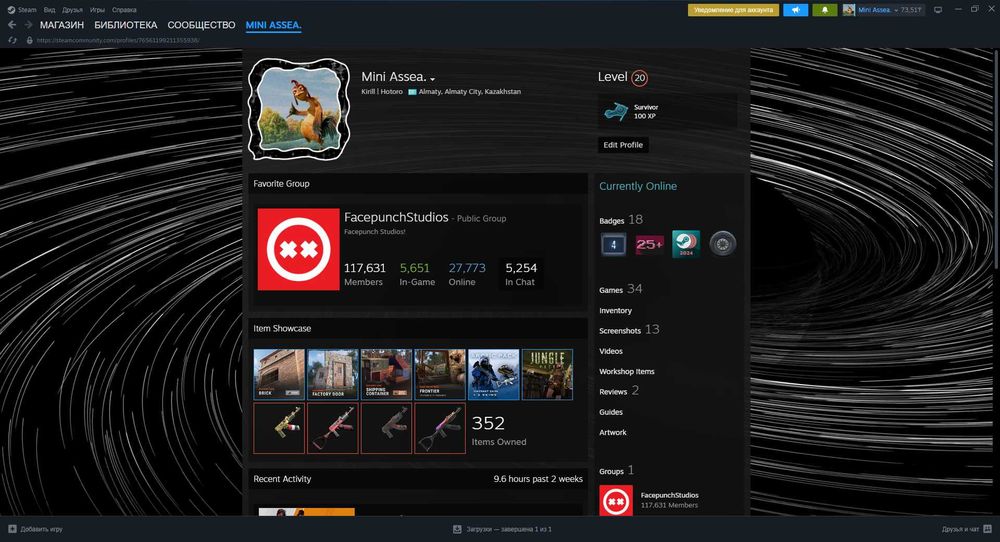Open the Factory Door showcase item

click(333, 374)
